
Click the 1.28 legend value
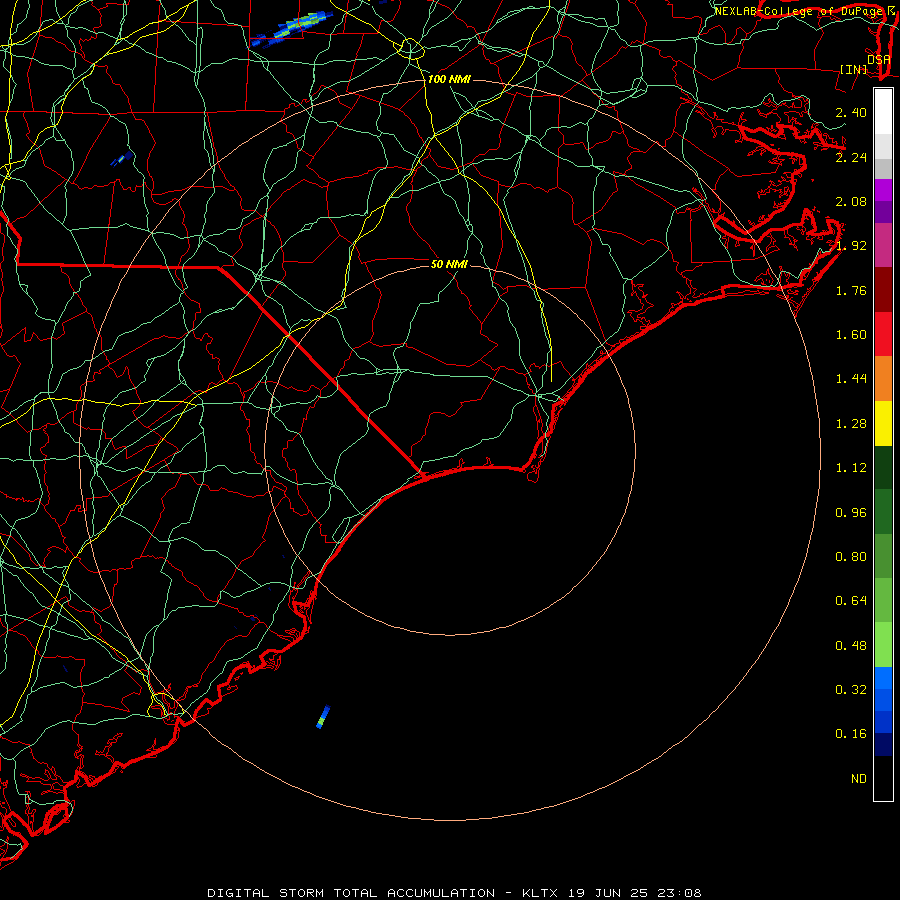(x=851, y=424)
